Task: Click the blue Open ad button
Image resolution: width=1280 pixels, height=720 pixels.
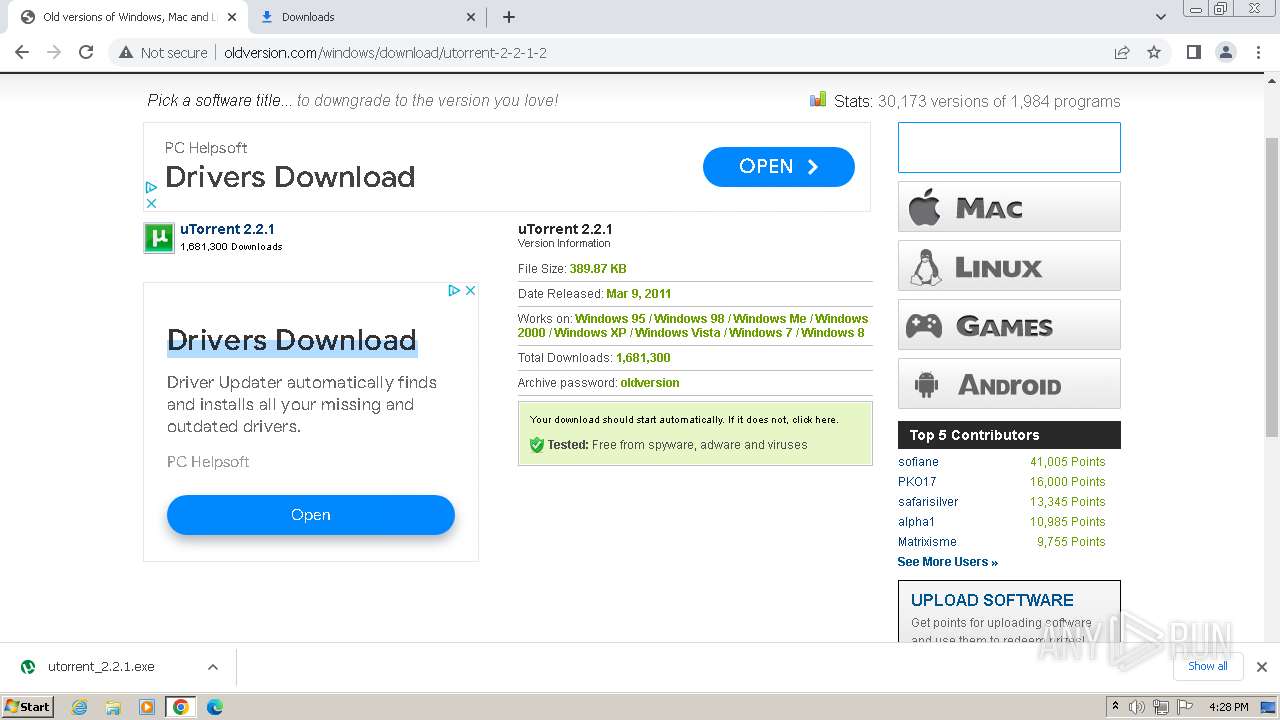Action: click(311, 515)
